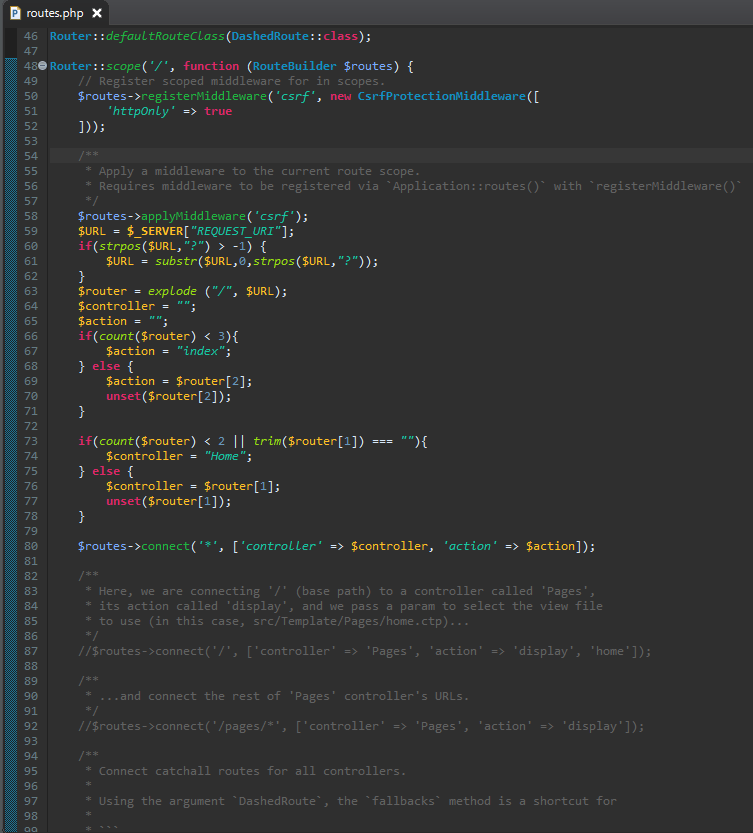The width and height of the screenshot is (753, 833).
Task: Click comment text 'src/Template/Pages/home.ctp'
Action: click(347, 621)
